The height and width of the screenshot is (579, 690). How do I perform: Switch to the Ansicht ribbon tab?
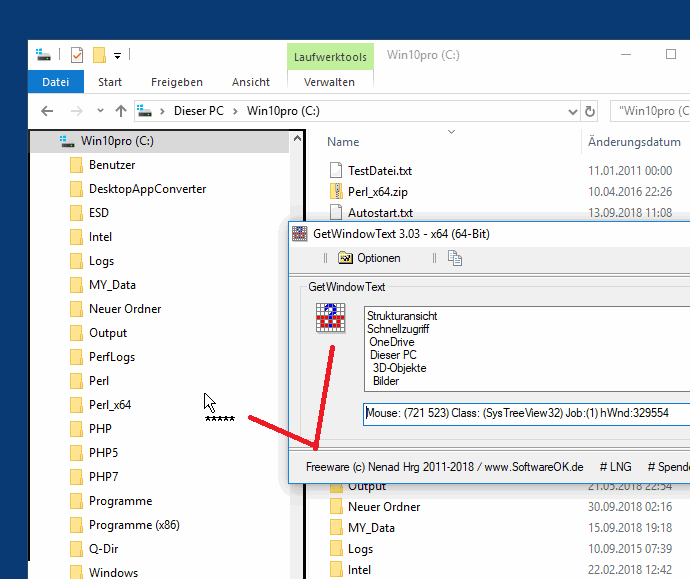pos(251,82)
